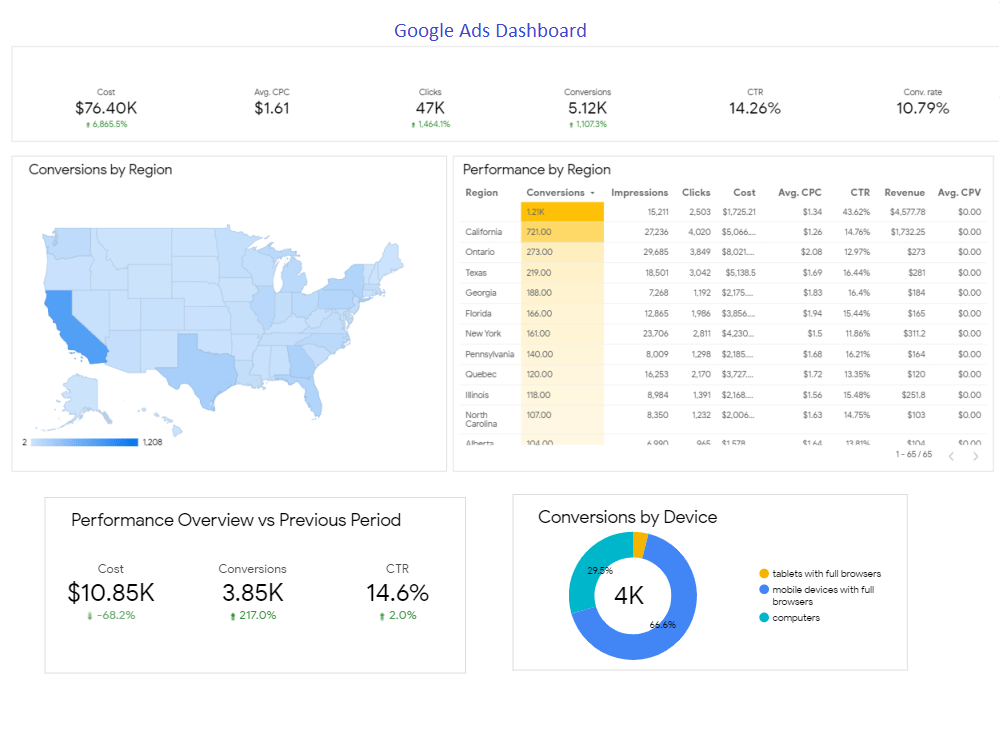
Task: Click the -68.2% cost change indicator
Action: [x=111, y=615]
